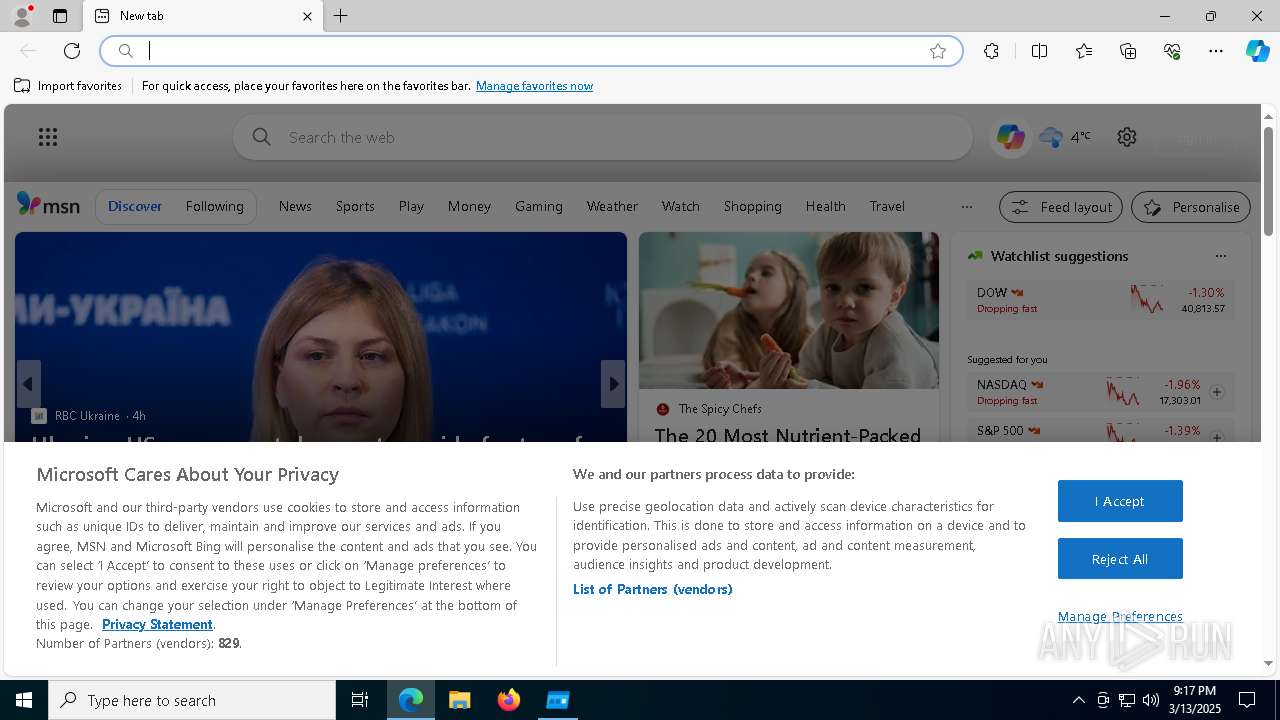Add NASDAQ to watchlist
This screenshot has width=1280, height=720.
click(x=1217, y=392)
